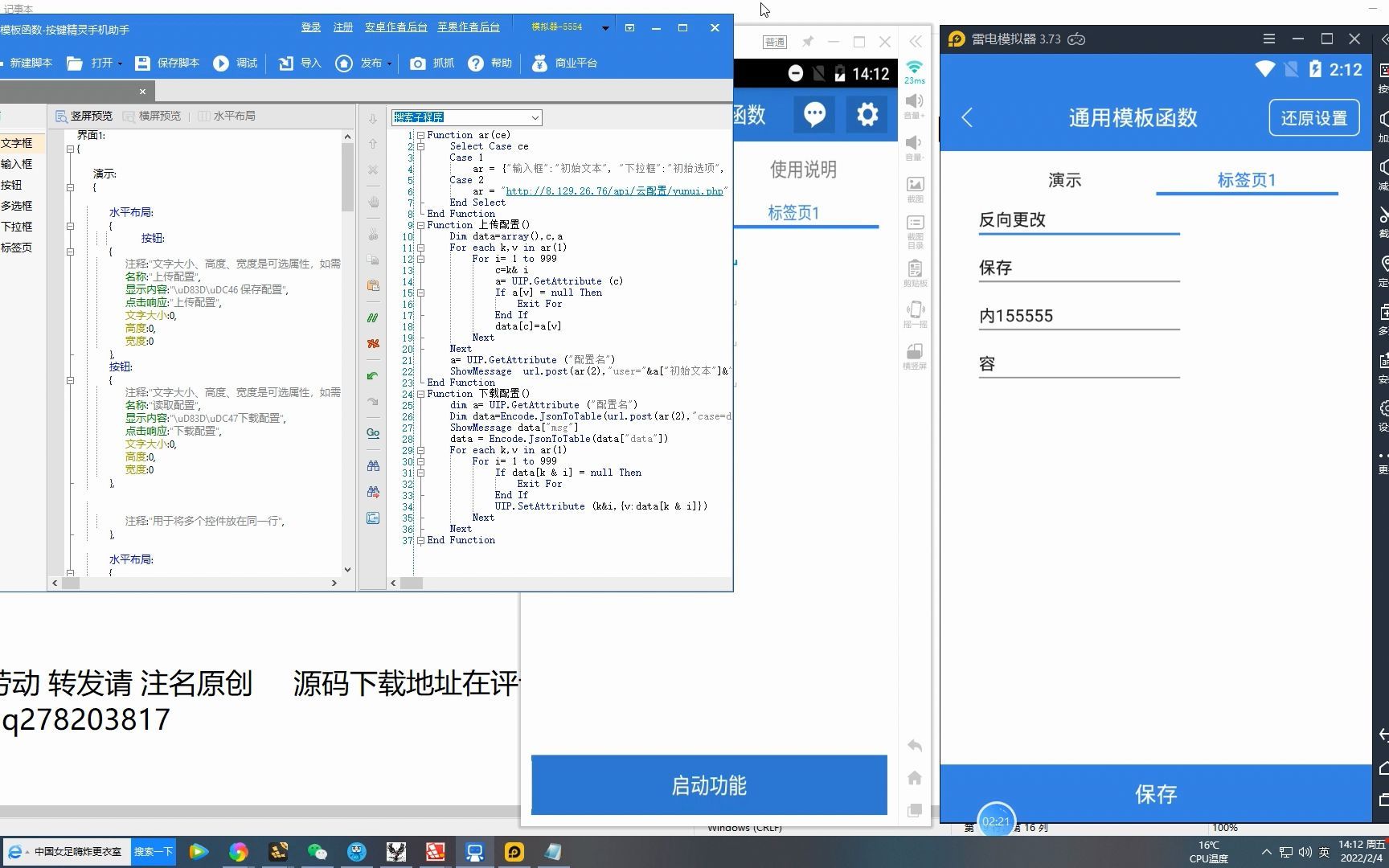Open the 商业平台 toolbar icon
The height and width of the screenshot is (868, 1389).
539,63
